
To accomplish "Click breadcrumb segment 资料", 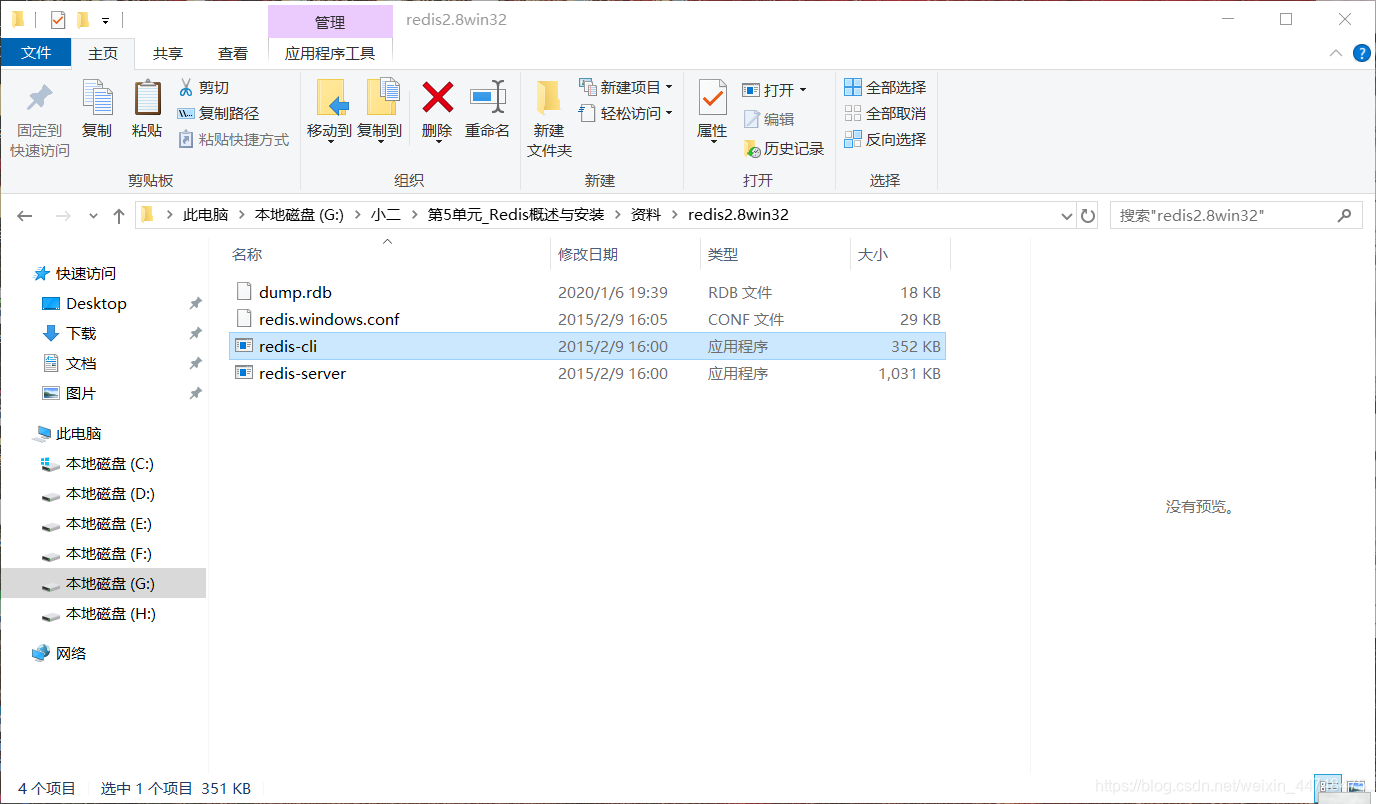I will click(646, 215).
